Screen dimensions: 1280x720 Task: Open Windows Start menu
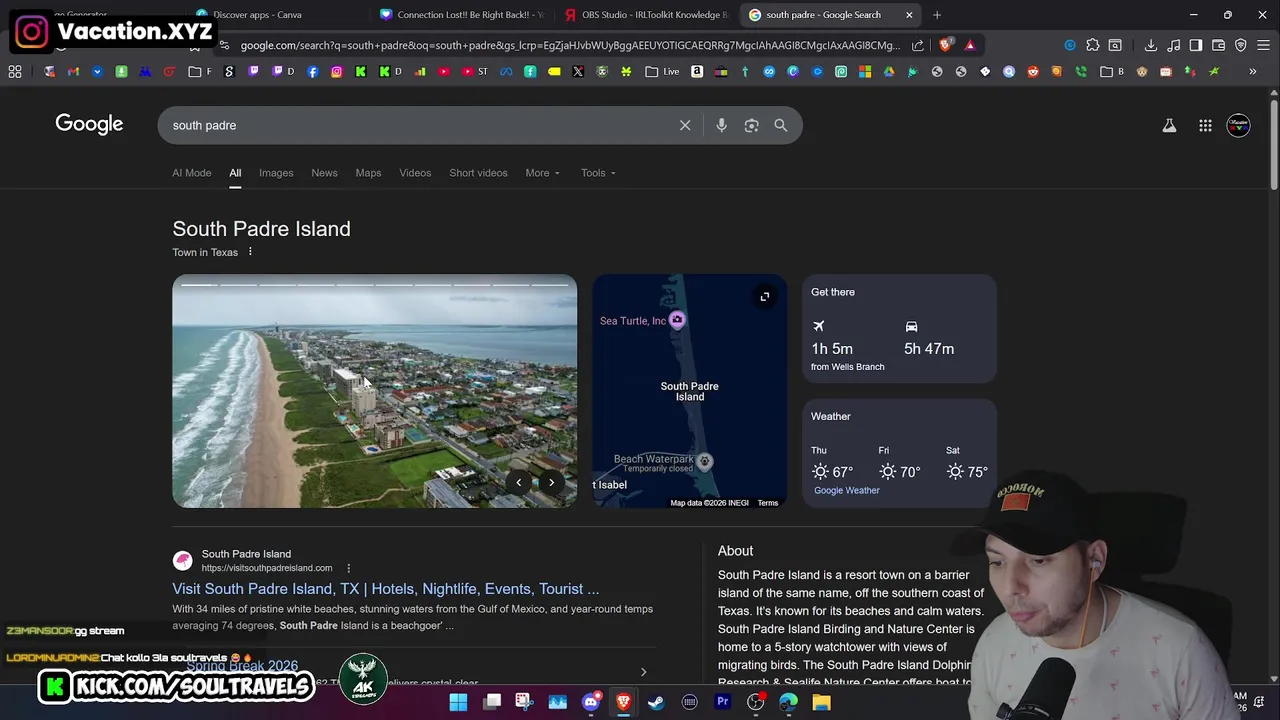click(458, 702)
